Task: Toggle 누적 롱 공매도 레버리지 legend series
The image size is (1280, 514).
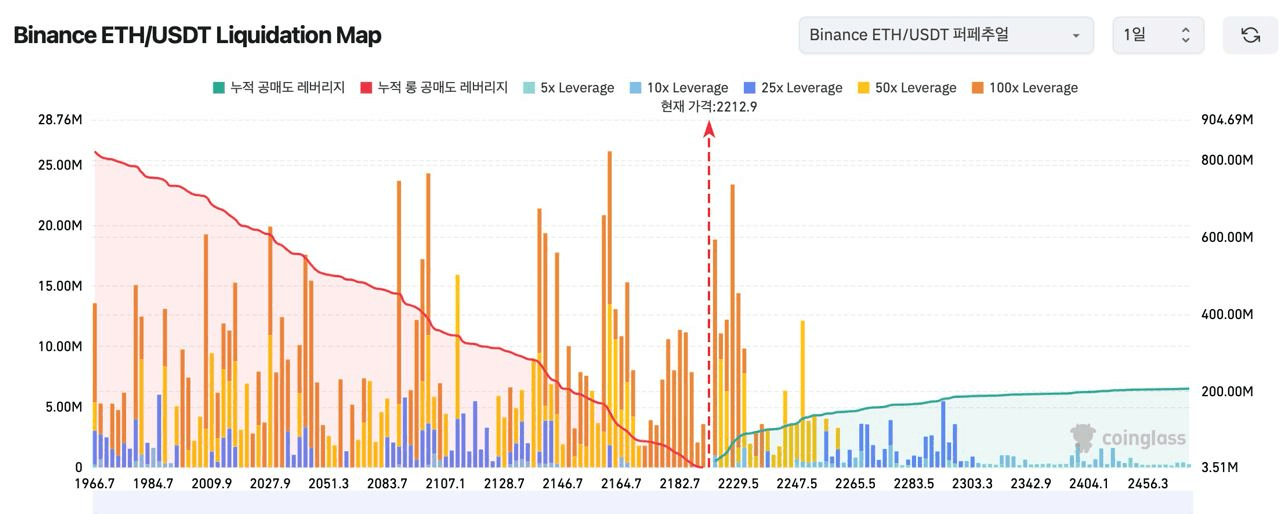Action: [x=435, y=88]
